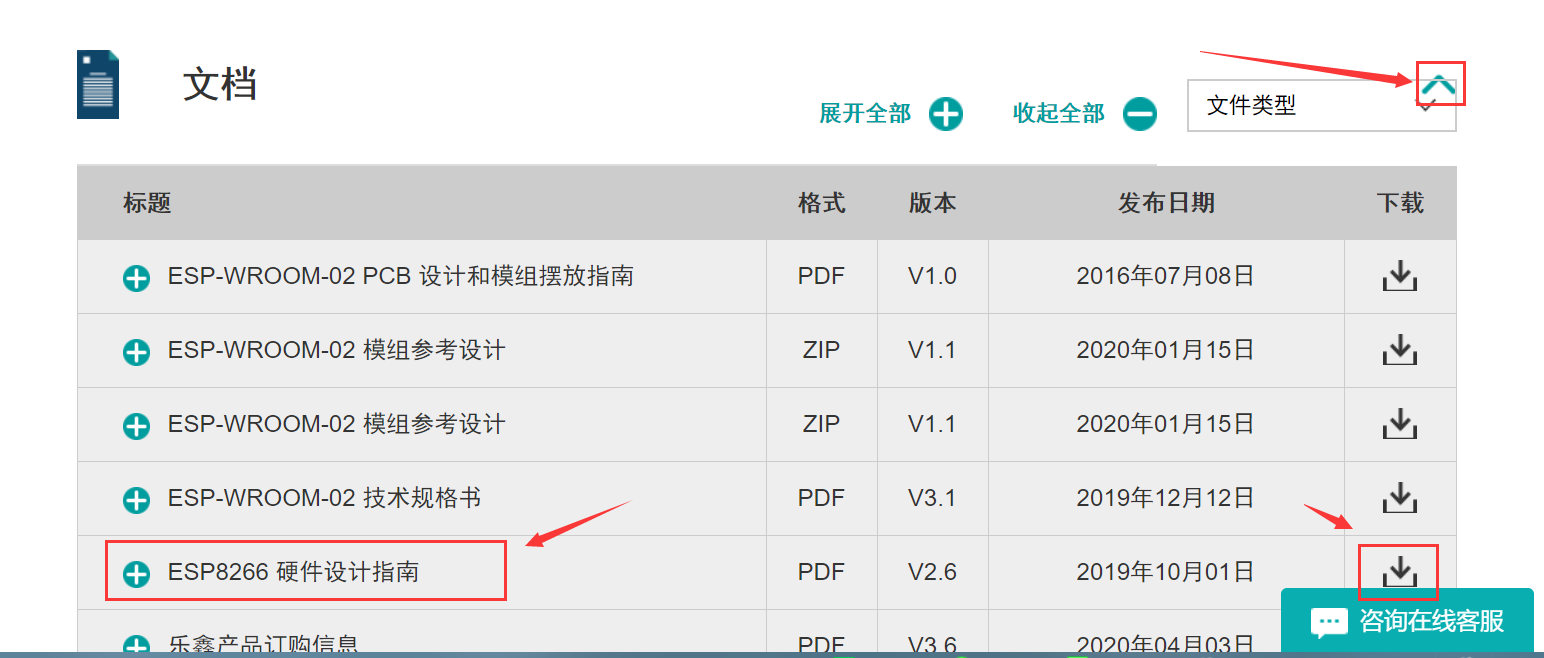Image resolution: width=1544 pixels, height=658 pixels.
Task: Click the 展开全部 link
Action: click(865, 114)
